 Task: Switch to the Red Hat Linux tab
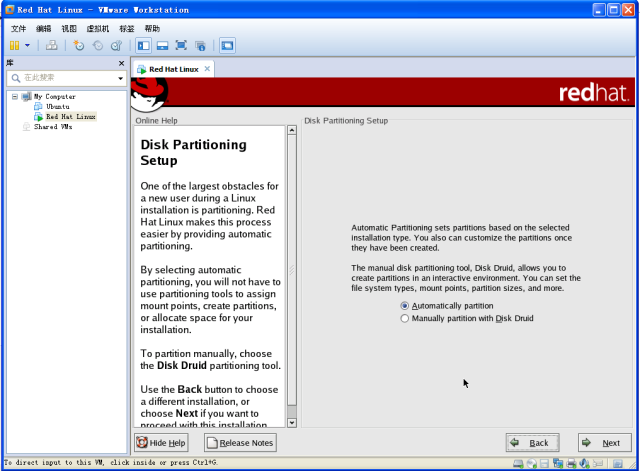(x=173, y=69)
